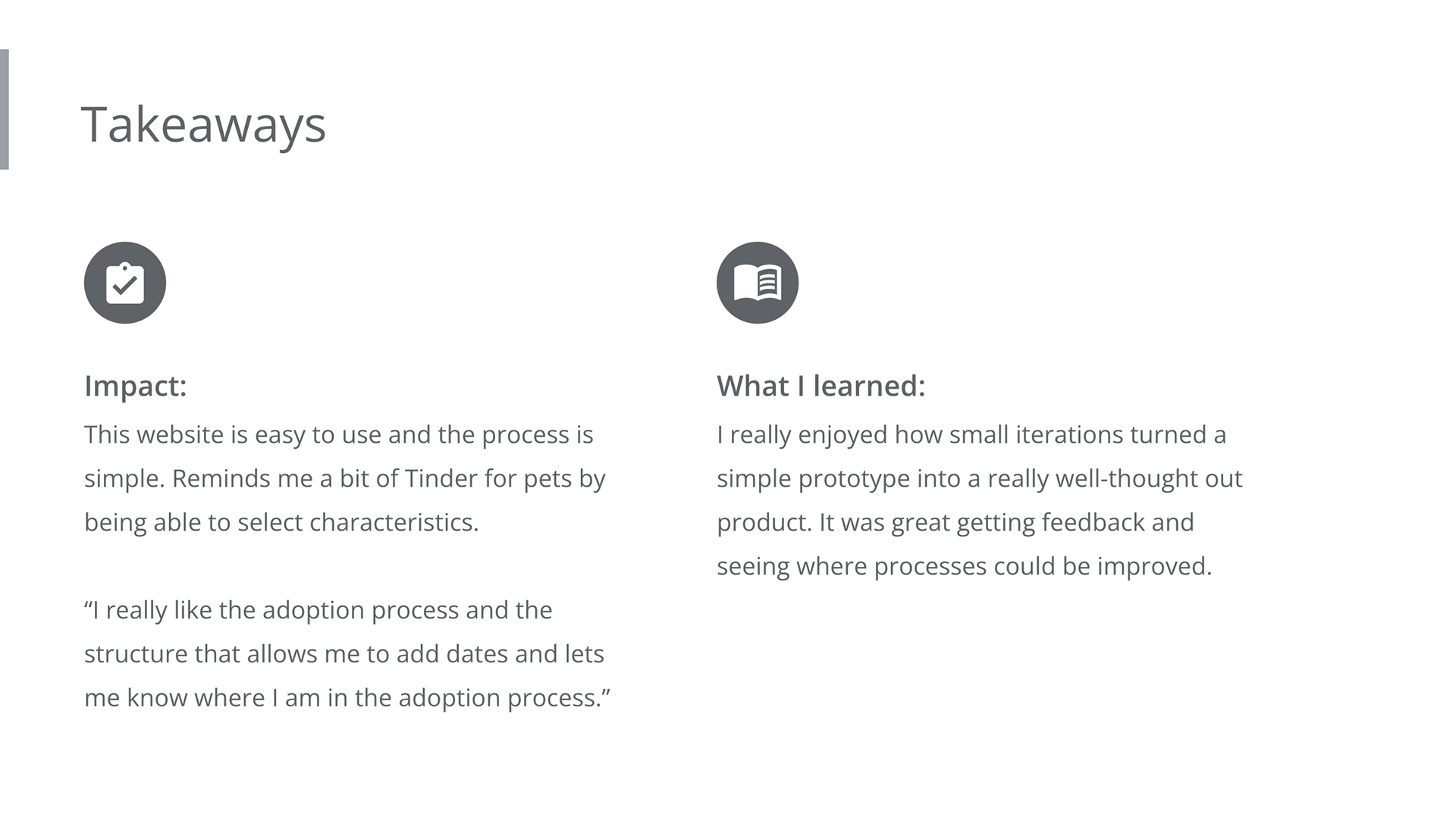
Task: Click the "What I learned:" heading
Action: 821,386
